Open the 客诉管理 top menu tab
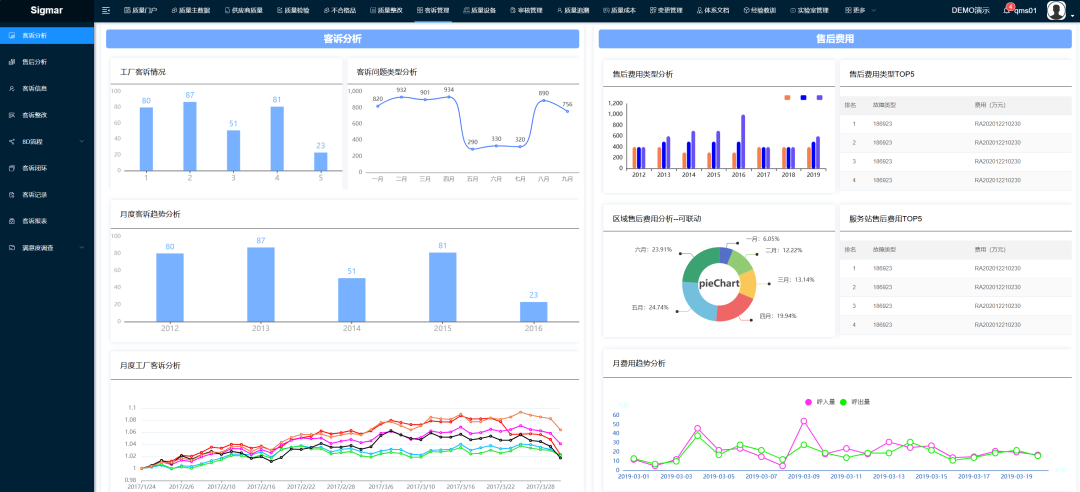This screenshot has width=1080, height=492. (x=433, y=10)
